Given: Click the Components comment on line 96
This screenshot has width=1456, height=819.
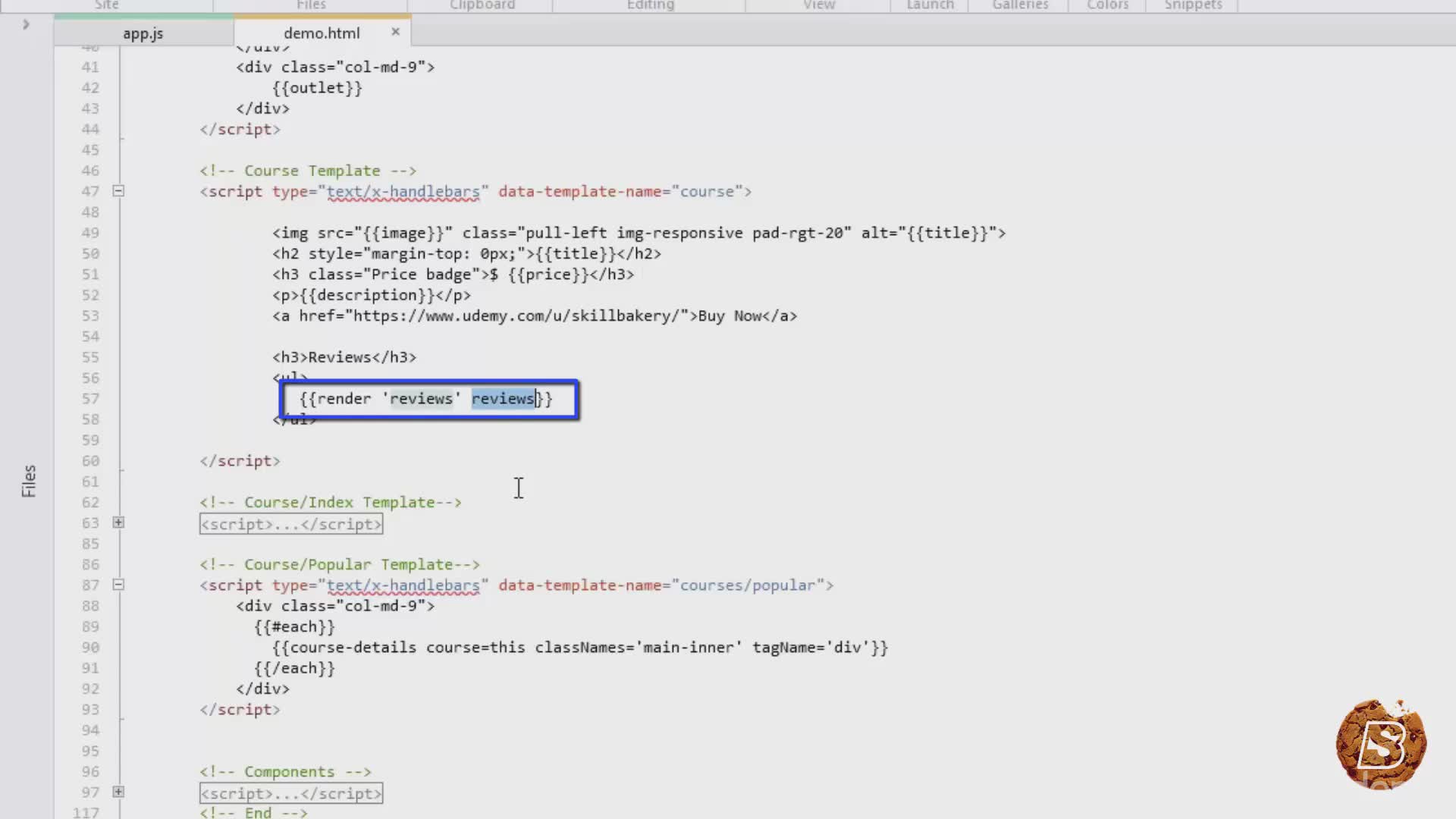Looking at the screenshot, I should [285, 772].
